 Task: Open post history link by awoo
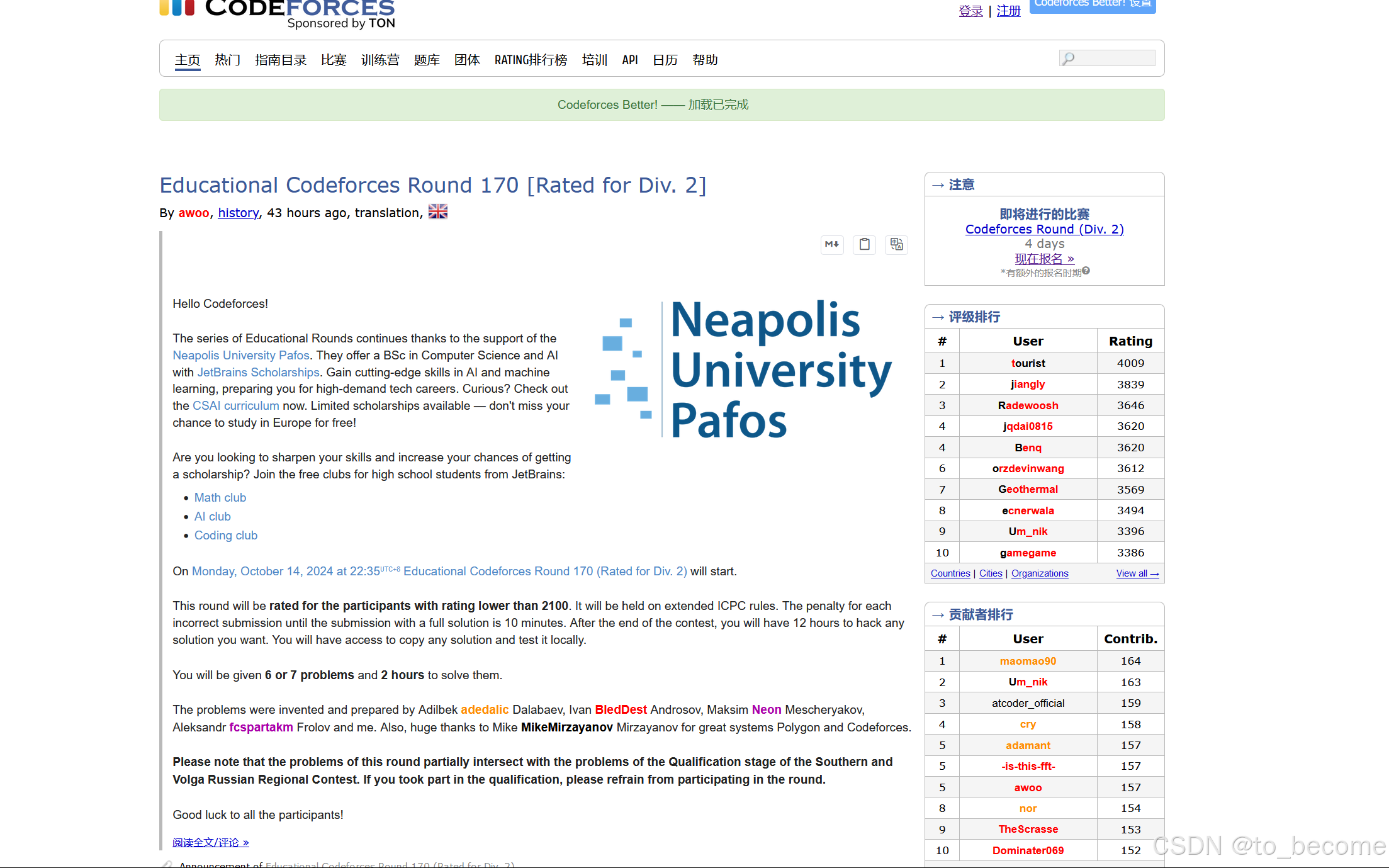238,213
